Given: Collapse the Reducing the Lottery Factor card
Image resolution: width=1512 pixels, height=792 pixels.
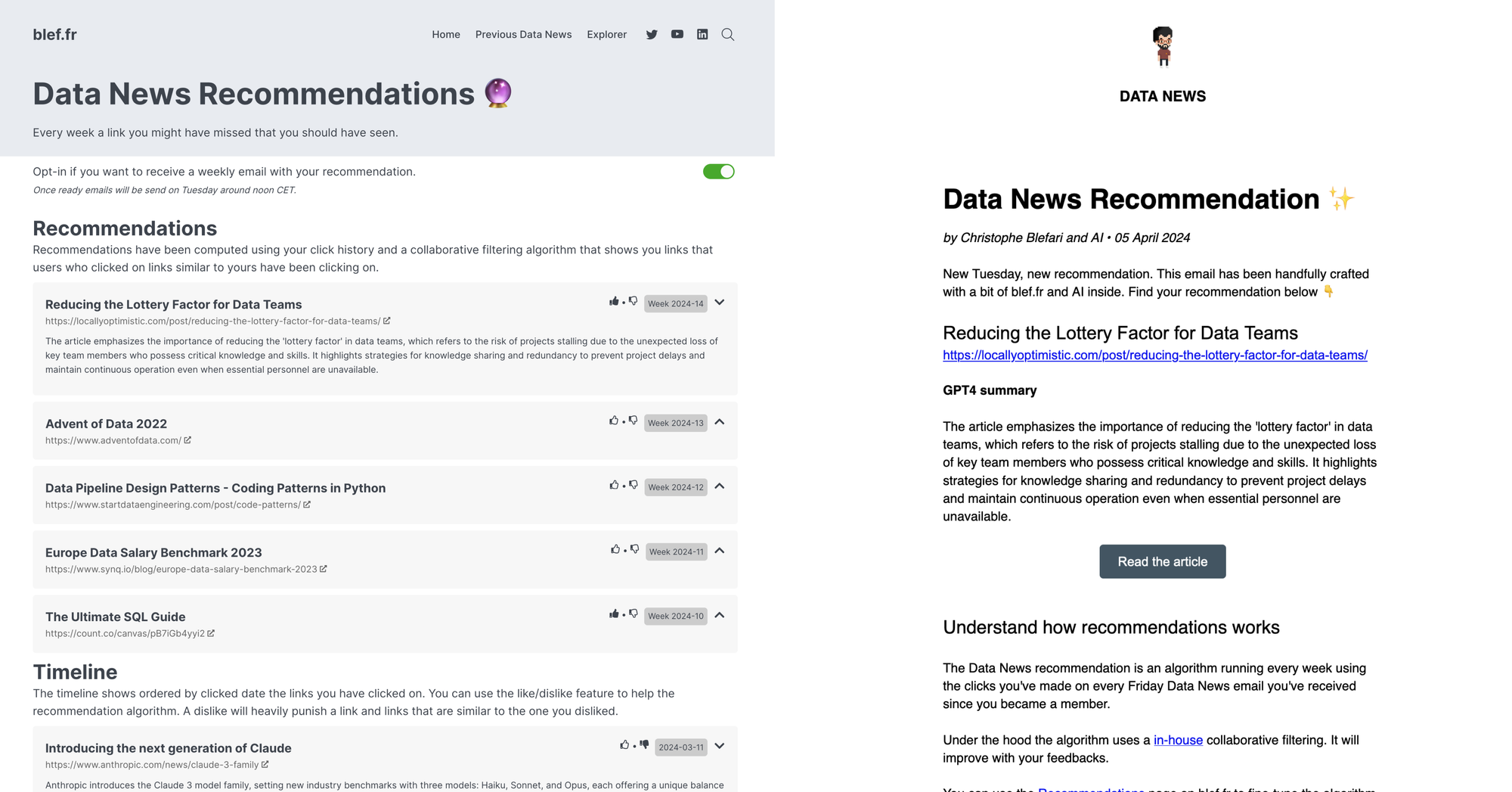Looking at the screenshot, I should (720, 303).
